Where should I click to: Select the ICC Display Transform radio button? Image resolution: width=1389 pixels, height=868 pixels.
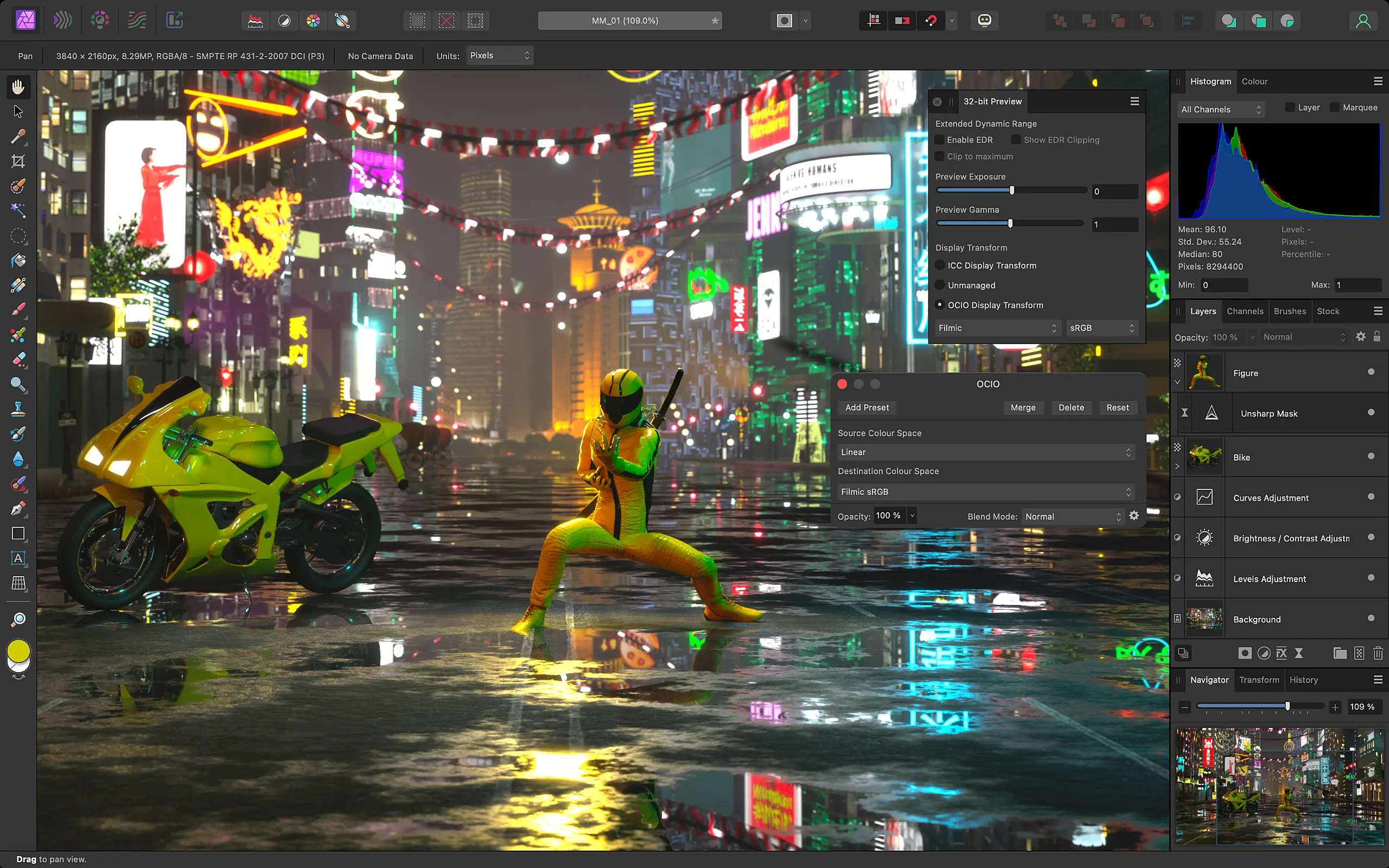(940, 265)
